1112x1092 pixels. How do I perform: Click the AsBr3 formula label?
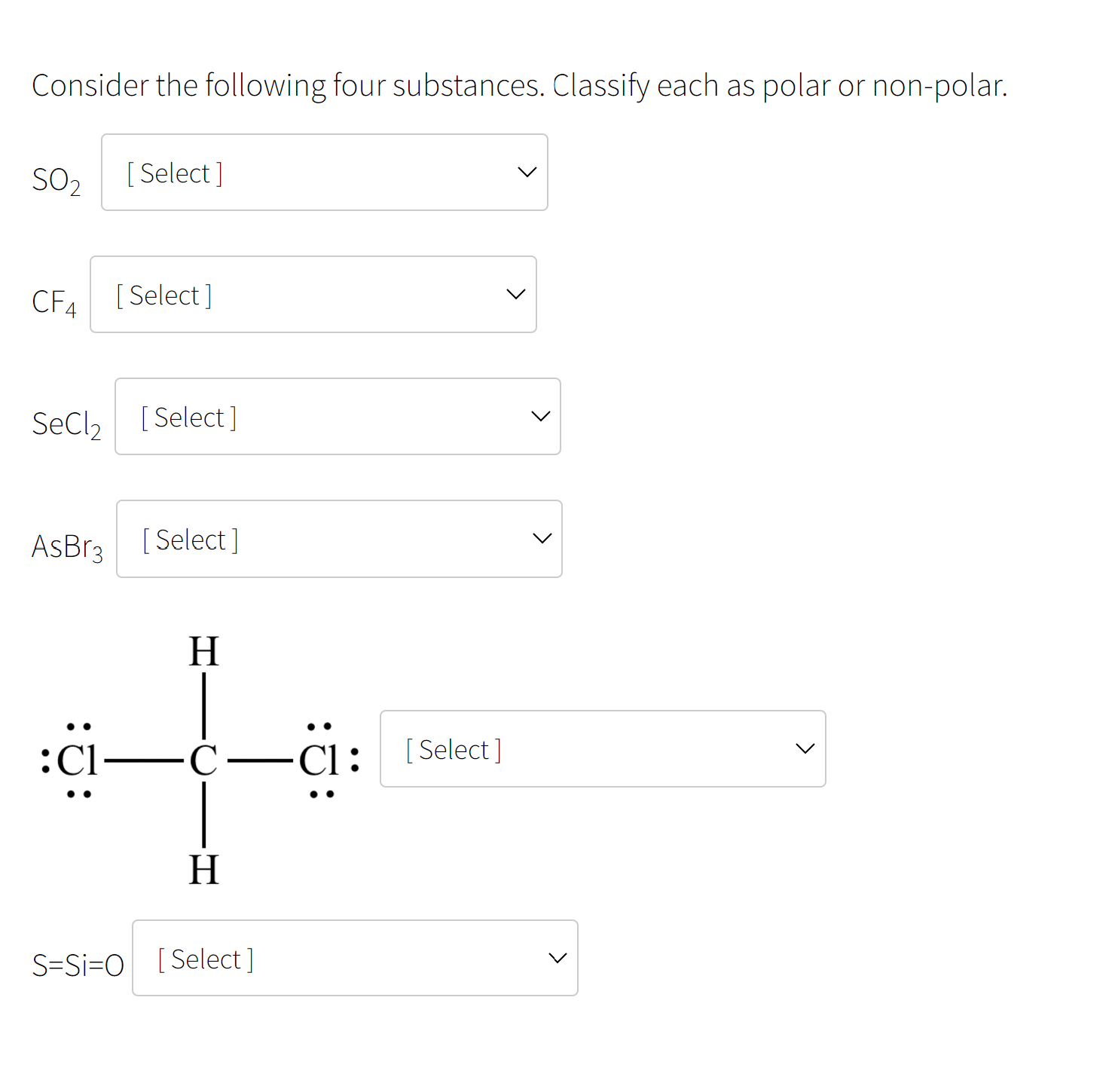click(68, 546)
